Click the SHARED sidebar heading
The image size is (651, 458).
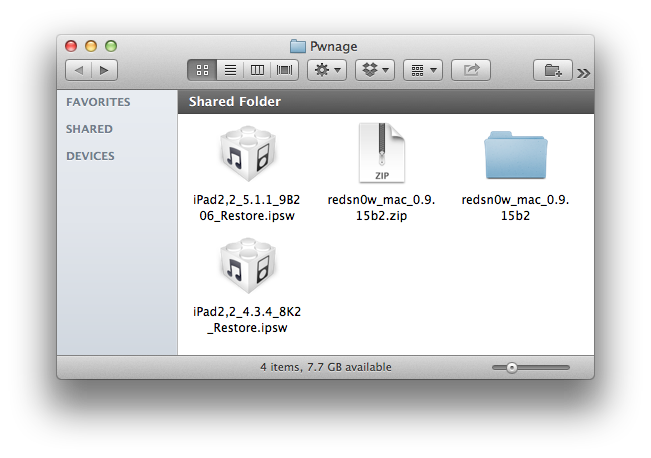click(89, 129)
